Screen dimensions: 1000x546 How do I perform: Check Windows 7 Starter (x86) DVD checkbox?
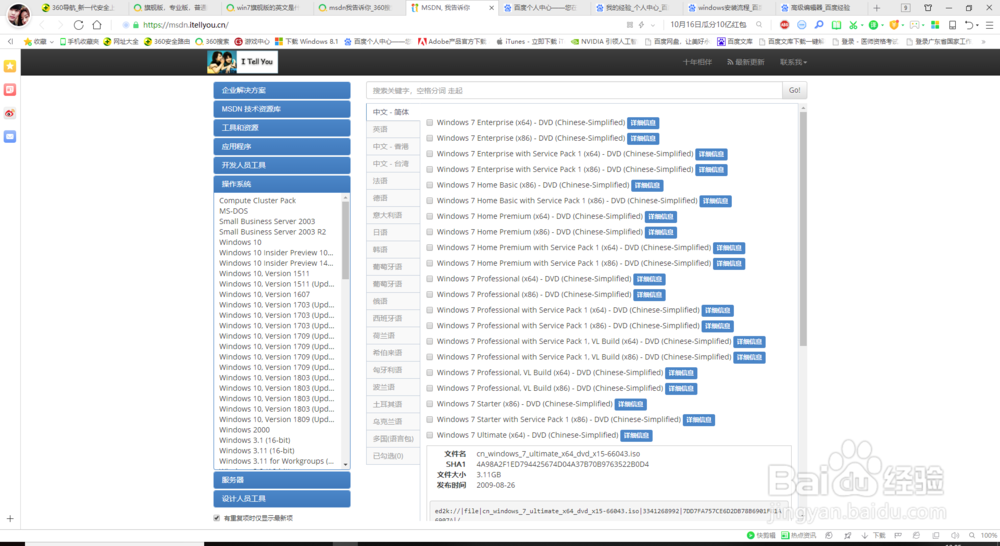coord(430,404)
